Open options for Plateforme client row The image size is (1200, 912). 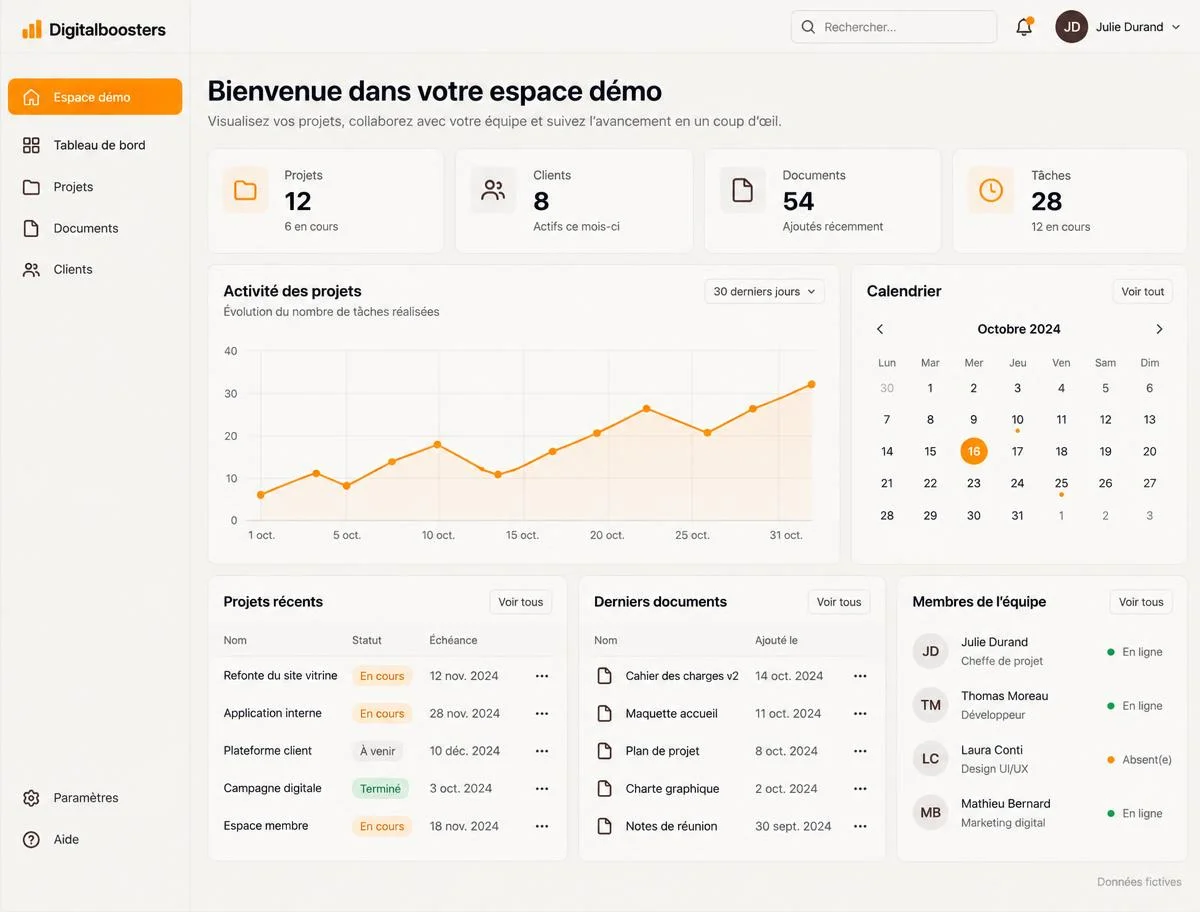[x=542, y=751]
